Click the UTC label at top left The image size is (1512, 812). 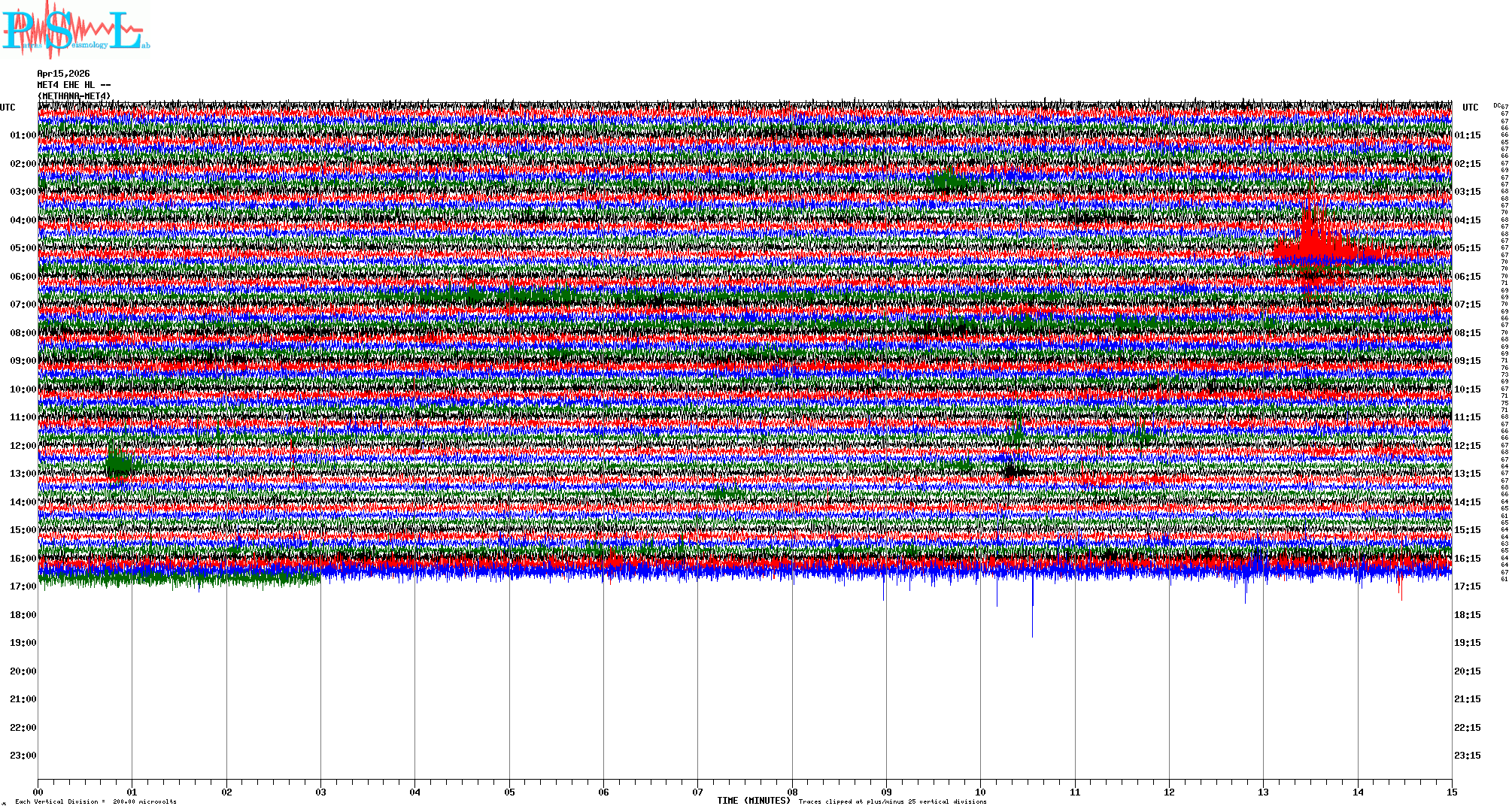pyautogui.click(x=8, y=108)
